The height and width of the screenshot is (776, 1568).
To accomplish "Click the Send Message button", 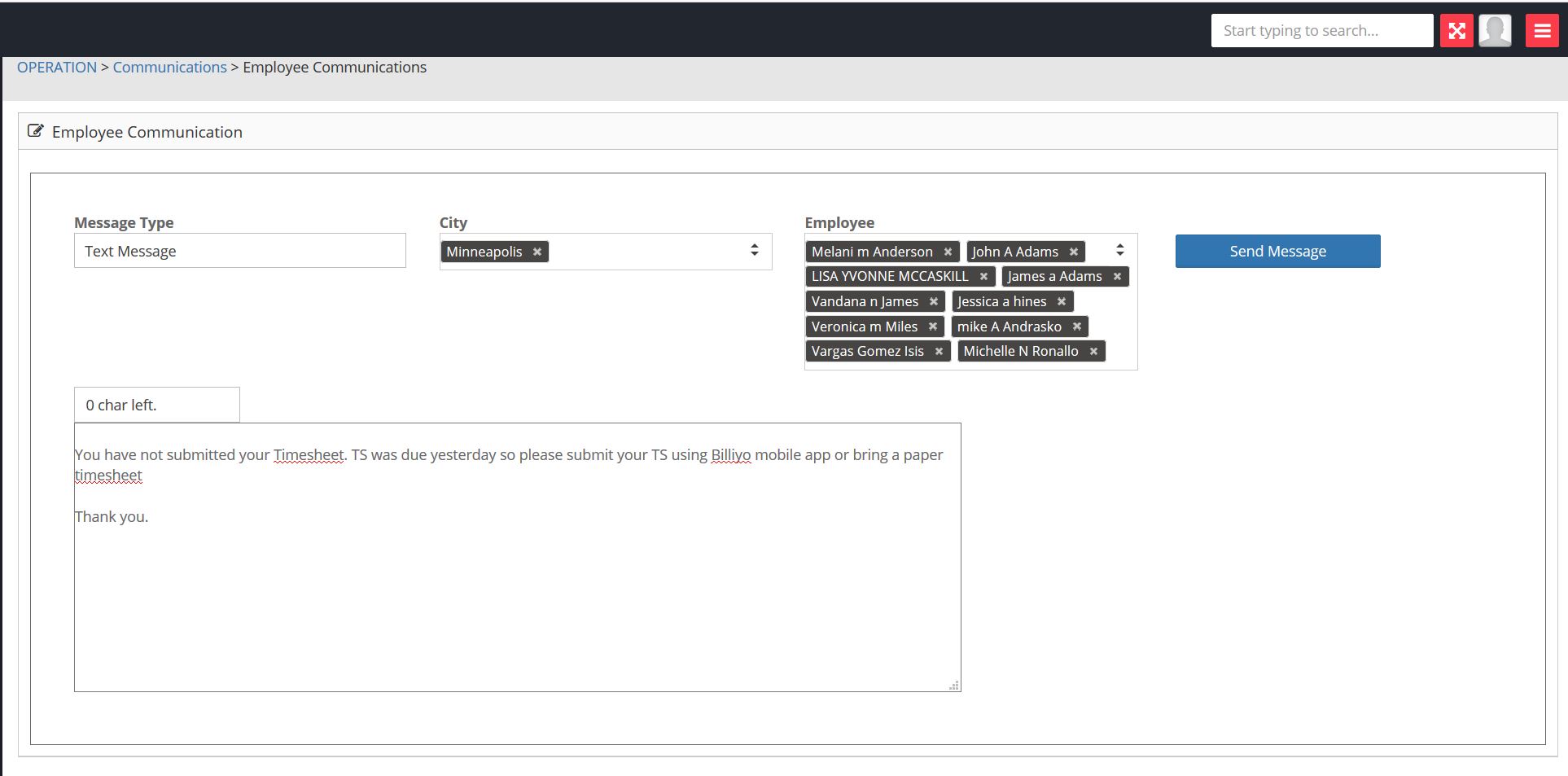I will point(1277,251).
